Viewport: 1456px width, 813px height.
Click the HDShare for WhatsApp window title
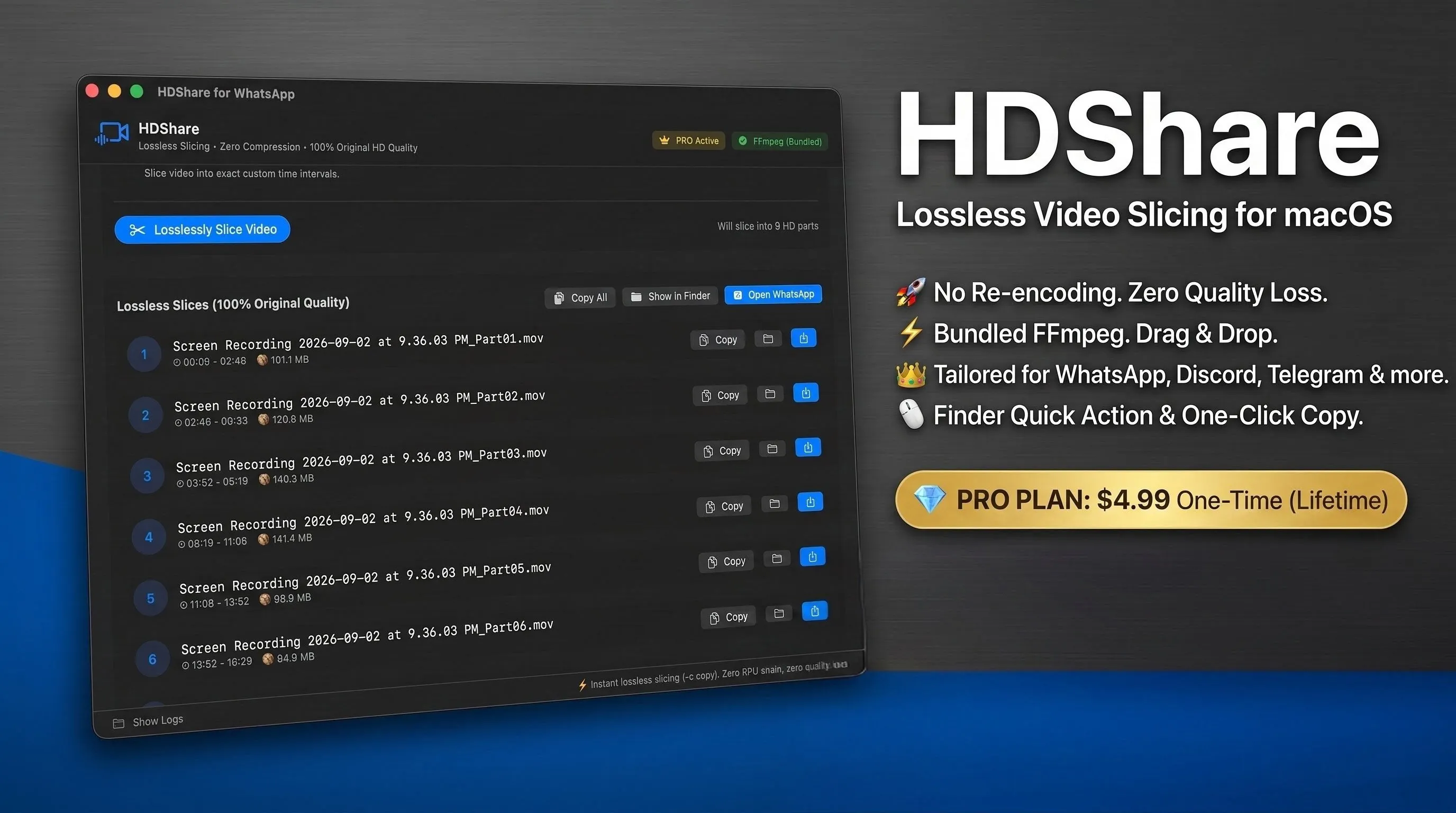coord(226,93)
